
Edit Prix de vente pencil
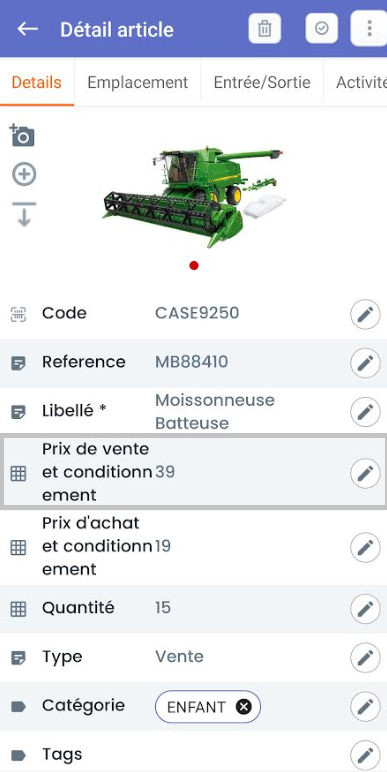tap(365, 473)
